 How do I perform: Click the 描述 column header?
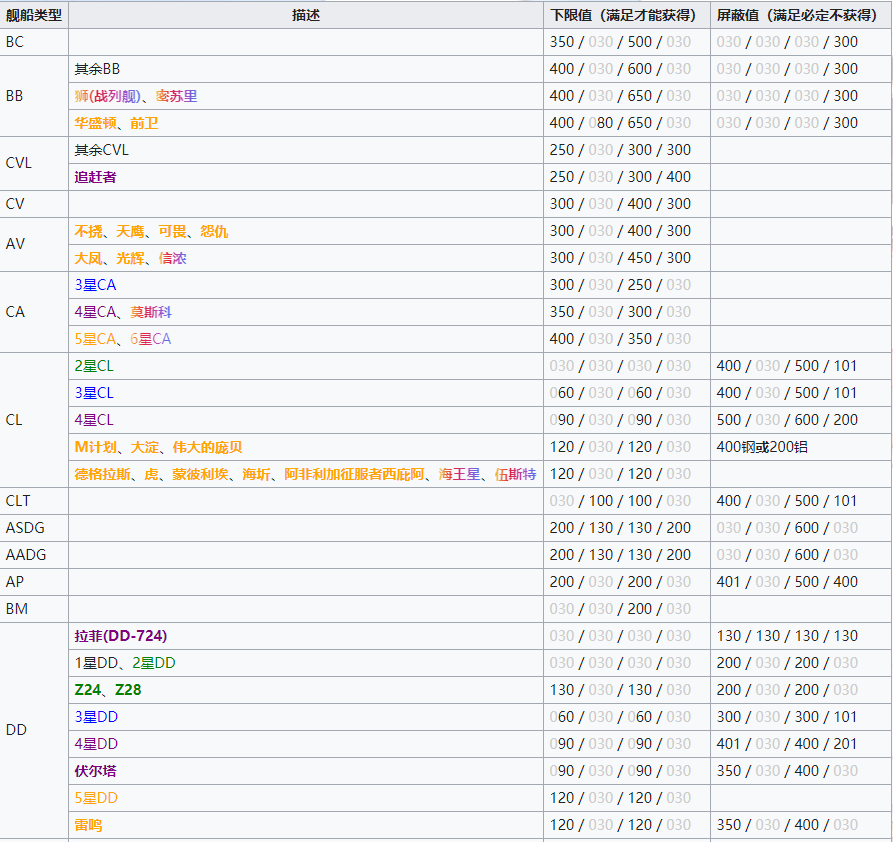point(306,15)
